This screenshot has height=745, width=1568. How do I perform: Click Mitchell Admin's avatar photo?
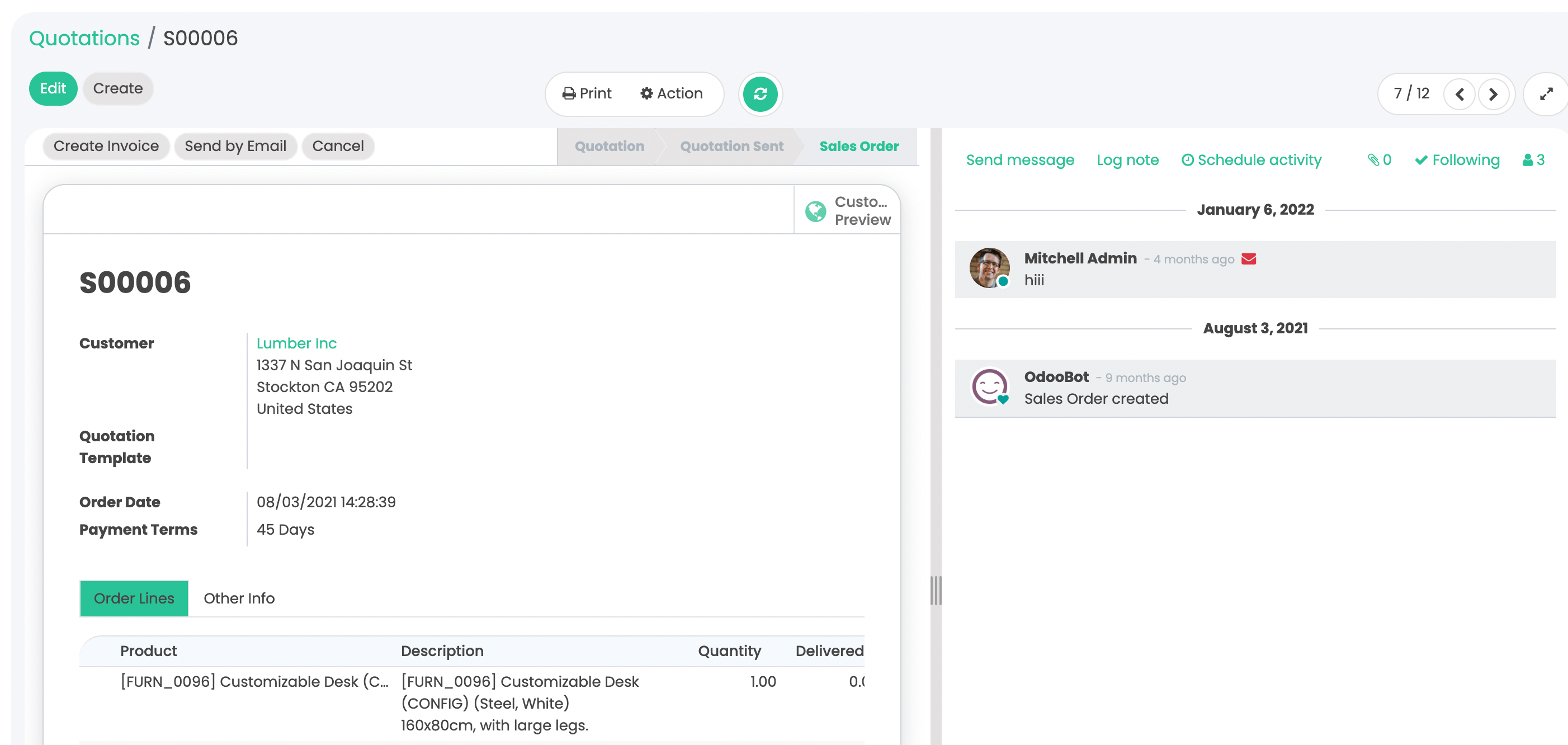[989, 267]
